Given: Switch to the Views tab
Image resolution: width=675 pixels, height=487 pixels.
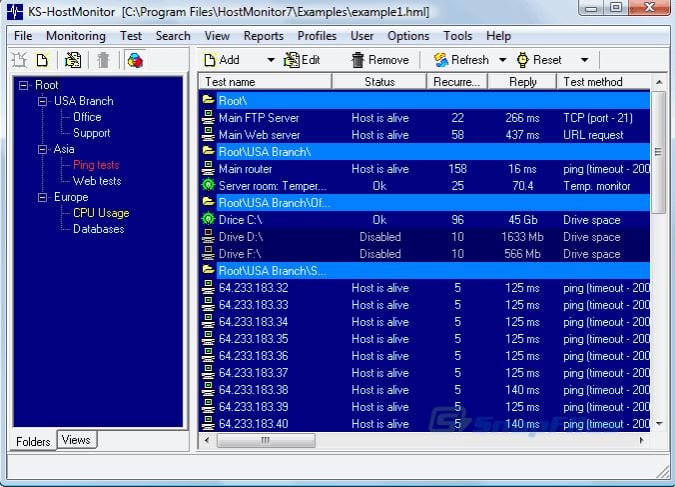Looking at the screenshot, I should pyautogui.click(x=76, y=440).
